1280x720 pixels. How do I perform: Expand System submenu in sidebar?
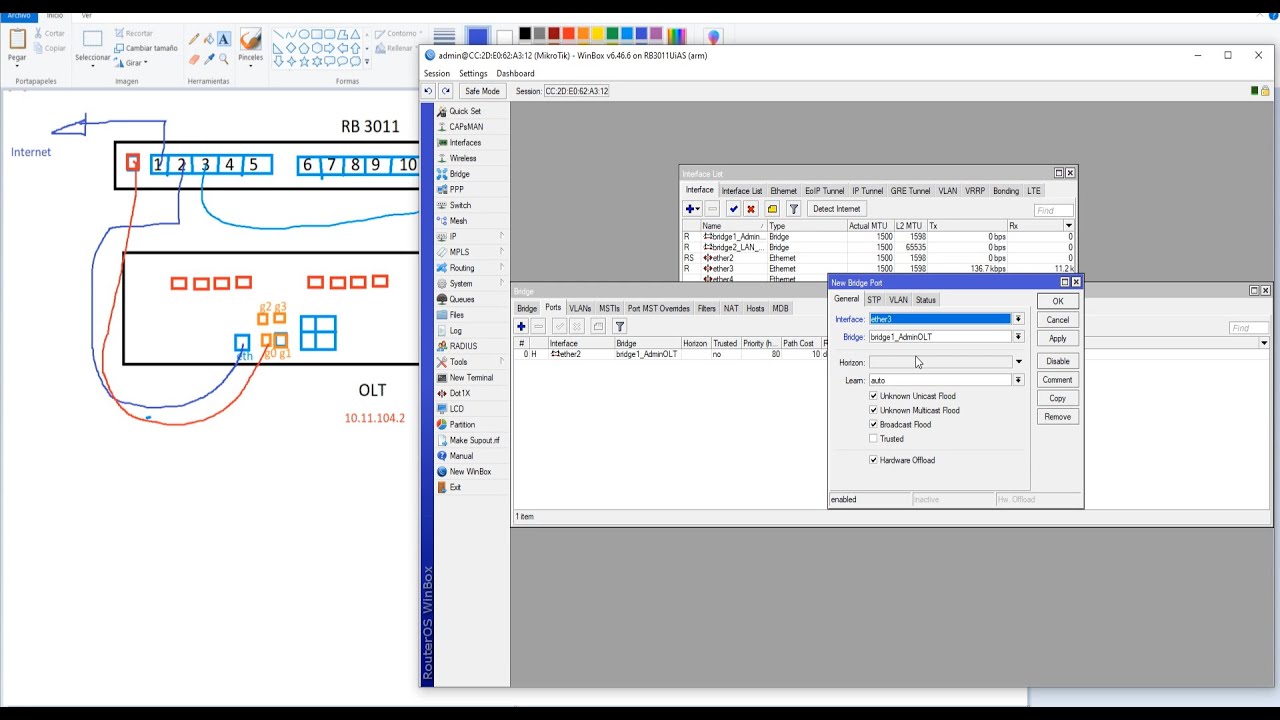click(501, 283)
